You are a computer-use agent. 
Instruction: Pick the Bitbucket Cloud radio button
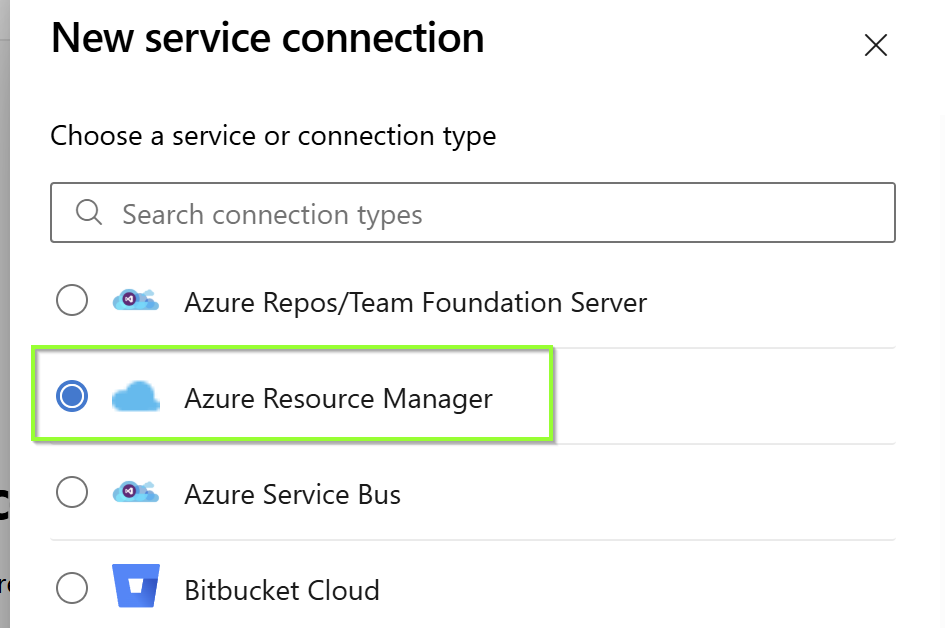(x=72, y=588)
